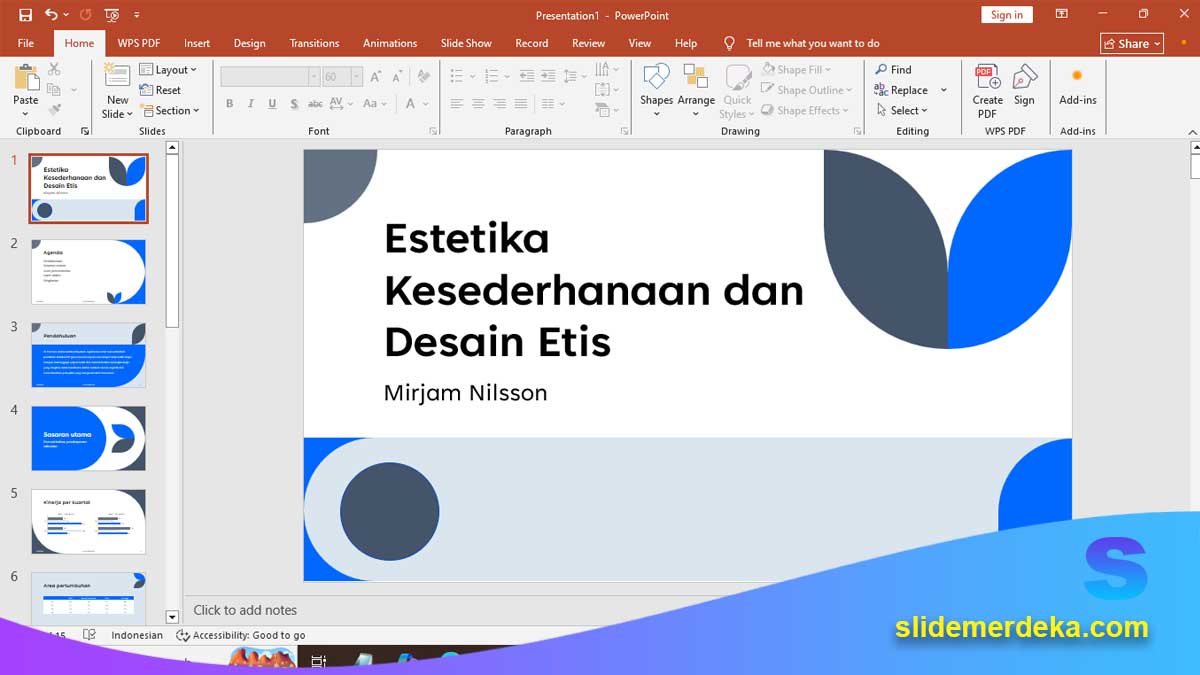Open Add-ins
Image resolution: width=1200 pixels, height=675 pixels.
coord(1077,85)
